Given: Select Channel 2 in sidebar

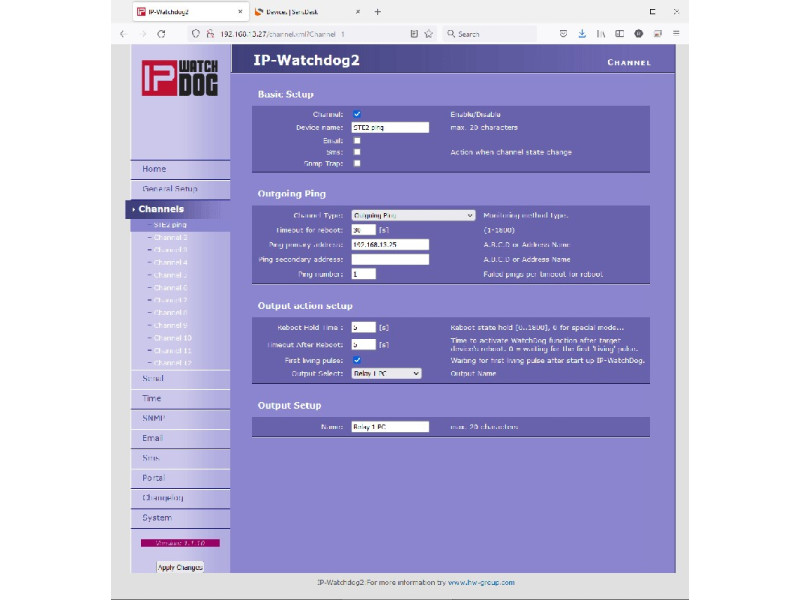Looking at the screenshot, I should click(170, 237).
